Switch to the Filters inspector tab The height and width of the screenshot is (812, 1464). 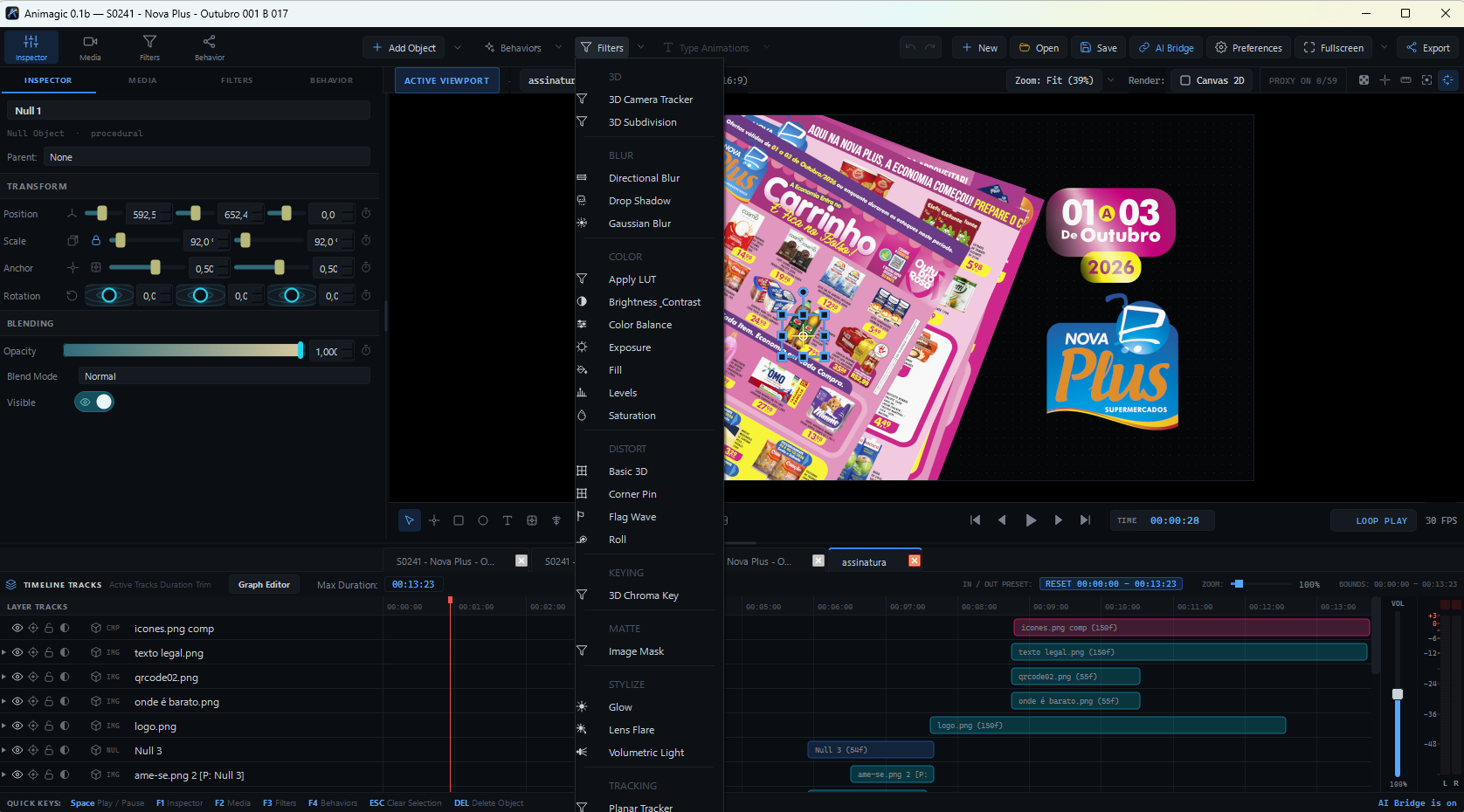click(237, 80)
